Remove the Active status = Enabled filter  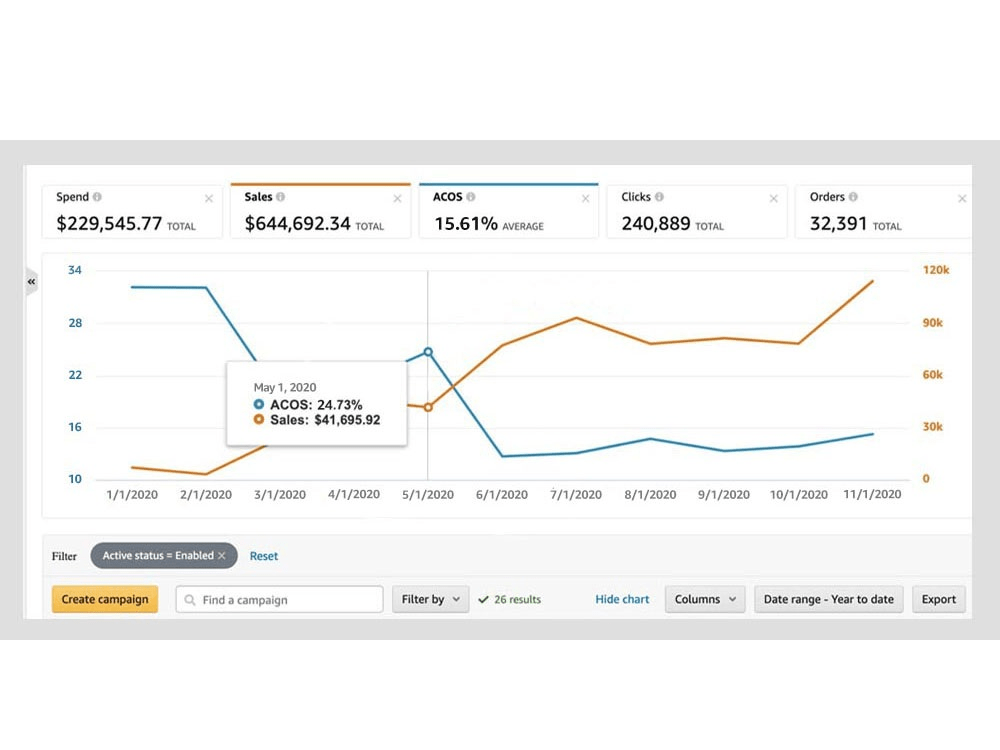click(222, 556)
